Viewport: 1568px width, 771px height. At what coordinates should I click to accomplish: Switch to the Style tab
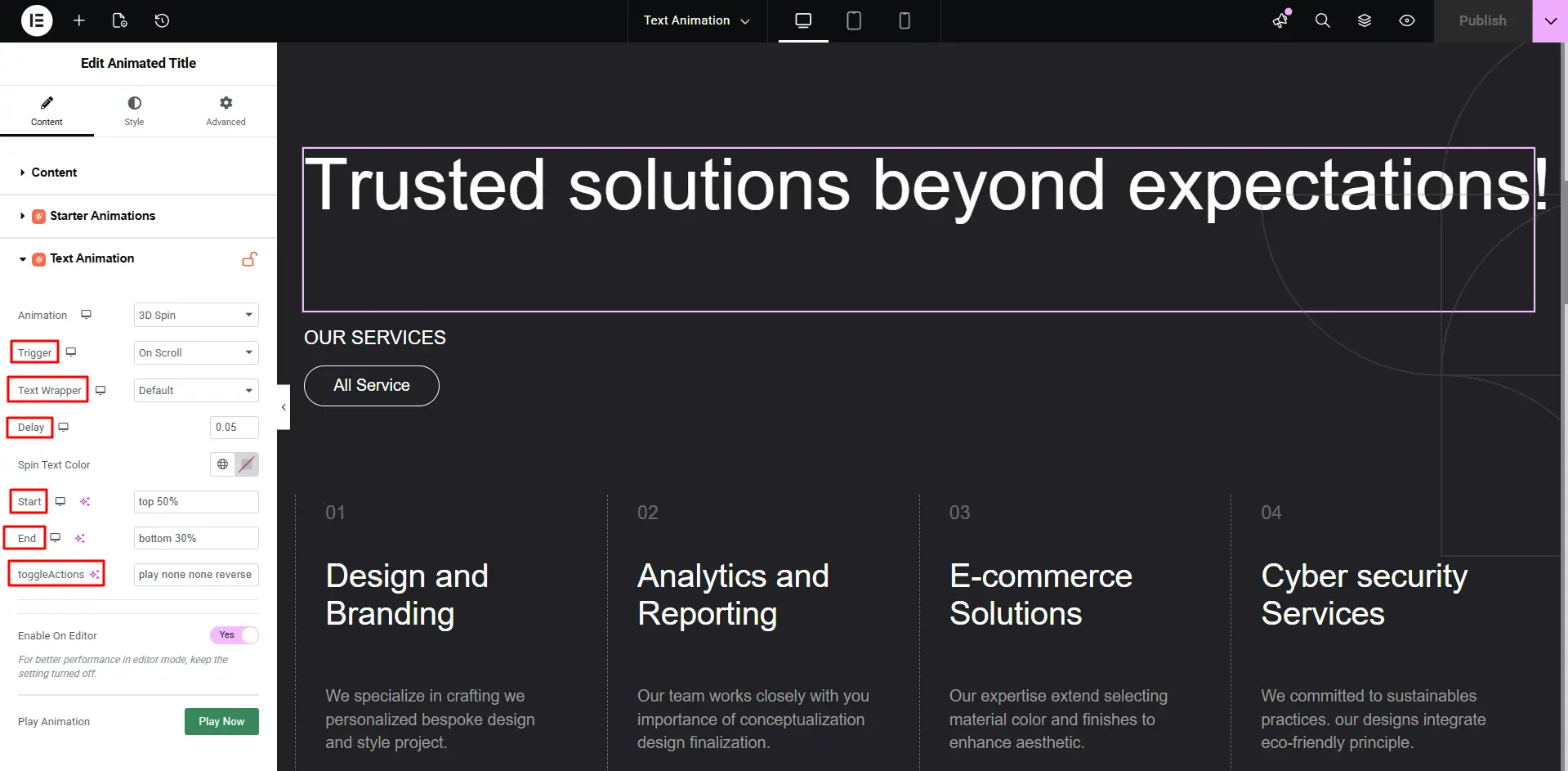(x=134, y=111)
